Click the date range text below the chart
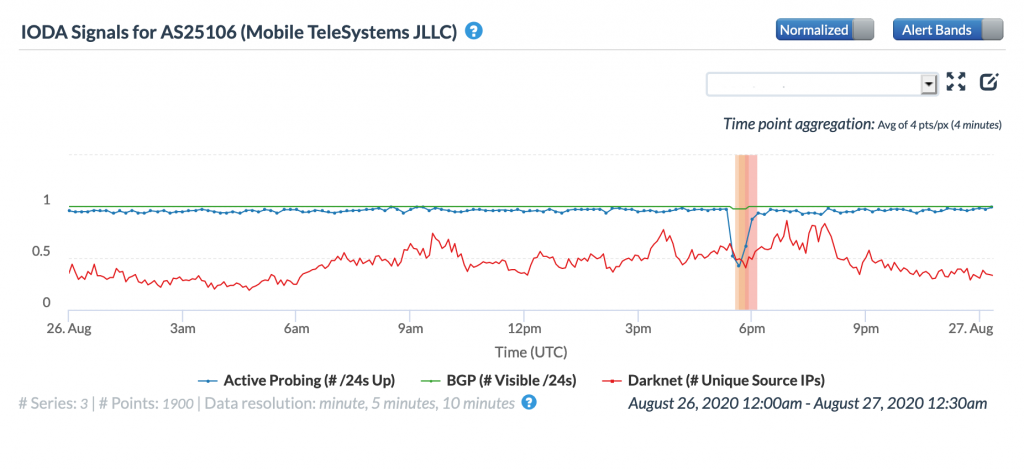This screenshot has width=1024, height=469. pos(807,403)
